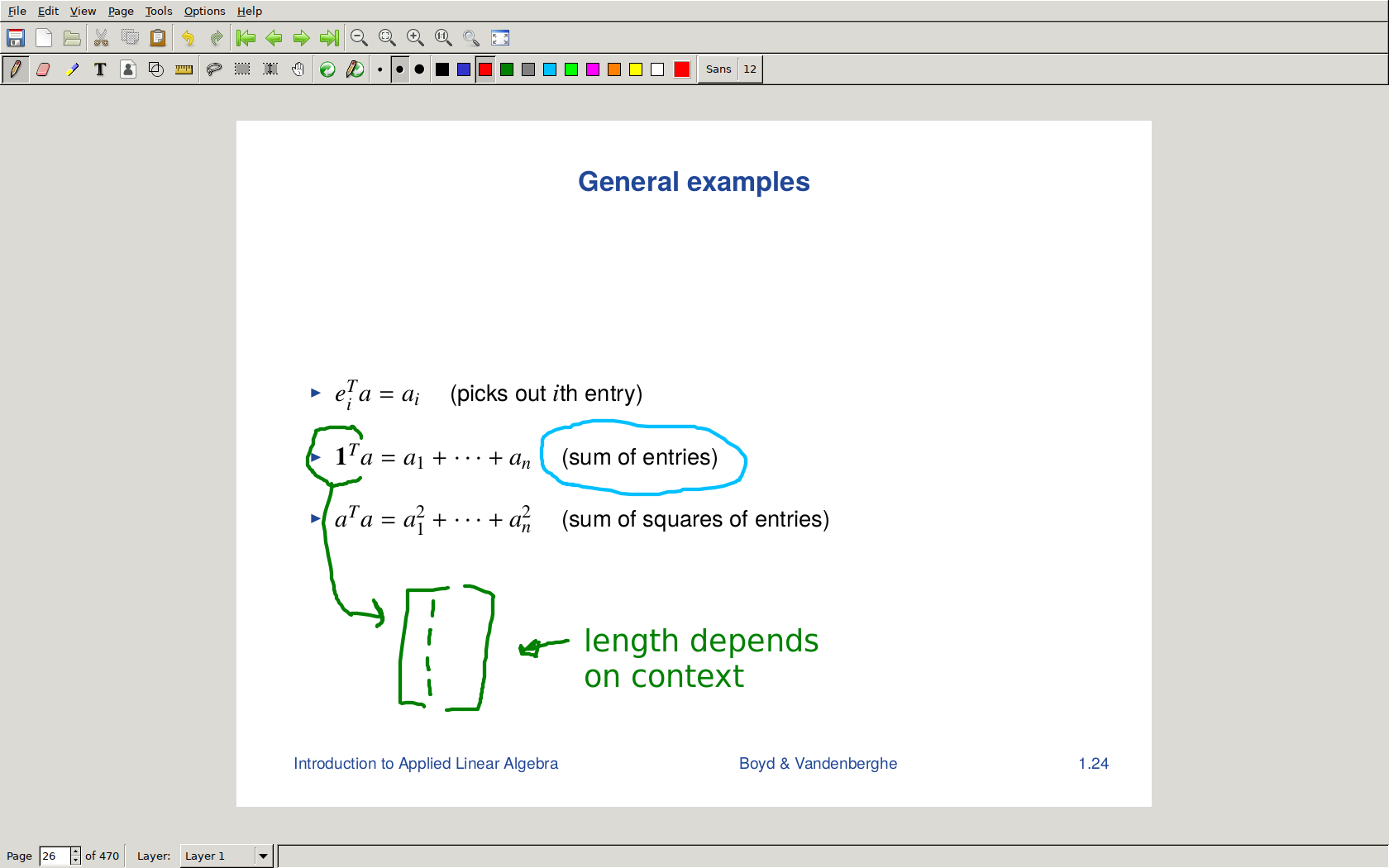Select the Hand tool
The image size is (1389, 868).
[298, 69]
